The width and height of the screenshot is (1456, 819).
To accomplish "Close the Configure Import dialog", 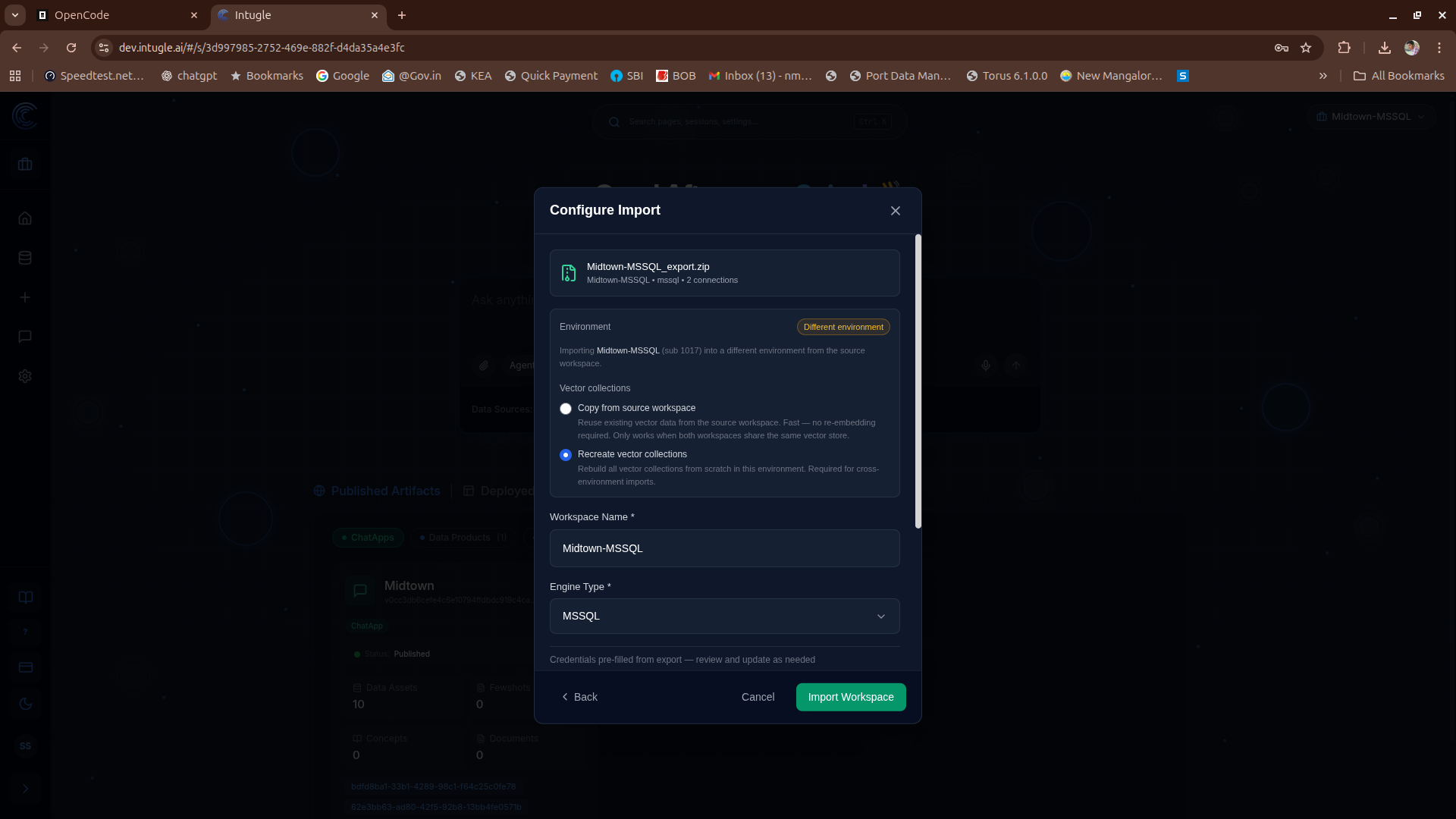I will (896, 211).
